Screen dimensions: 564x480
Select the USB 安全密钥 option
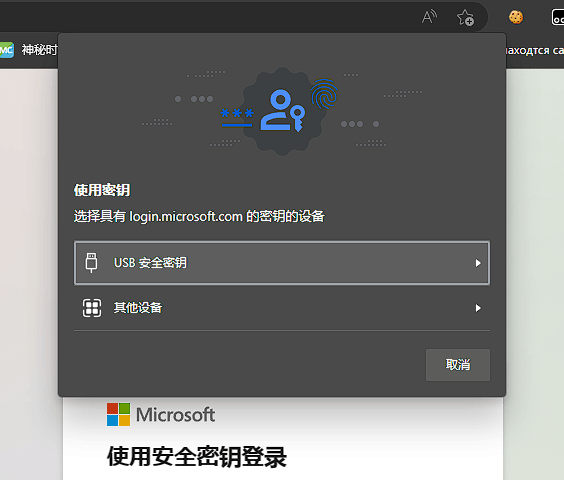[x=282, y=263]
